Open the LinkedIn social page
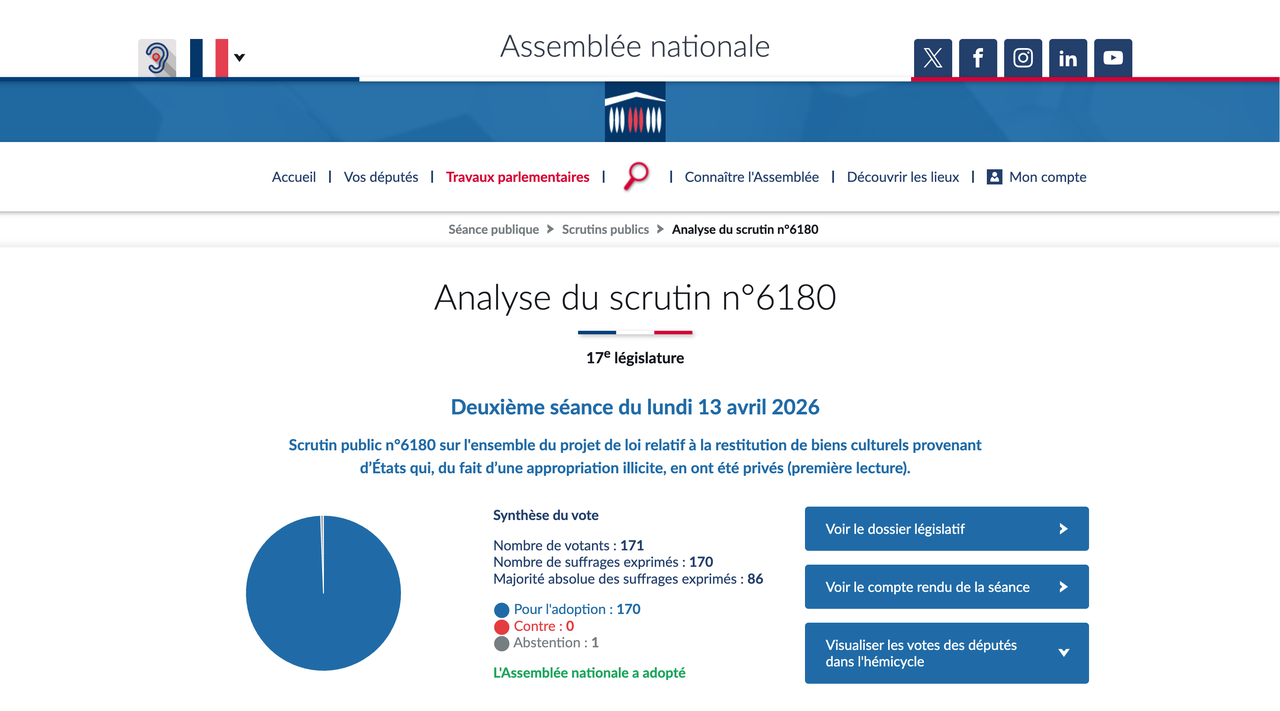The width and height of the screenshot is (1280, 711). click(x=1068, y=58)
